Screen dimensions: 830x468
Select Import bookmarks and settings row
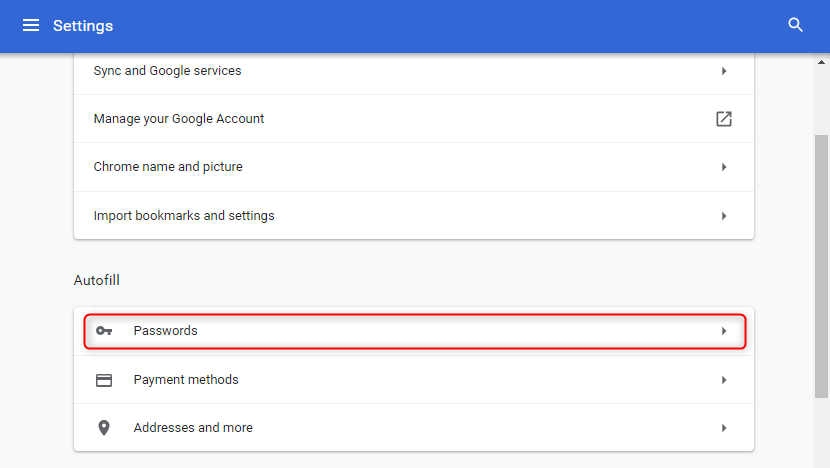(414, 215)
